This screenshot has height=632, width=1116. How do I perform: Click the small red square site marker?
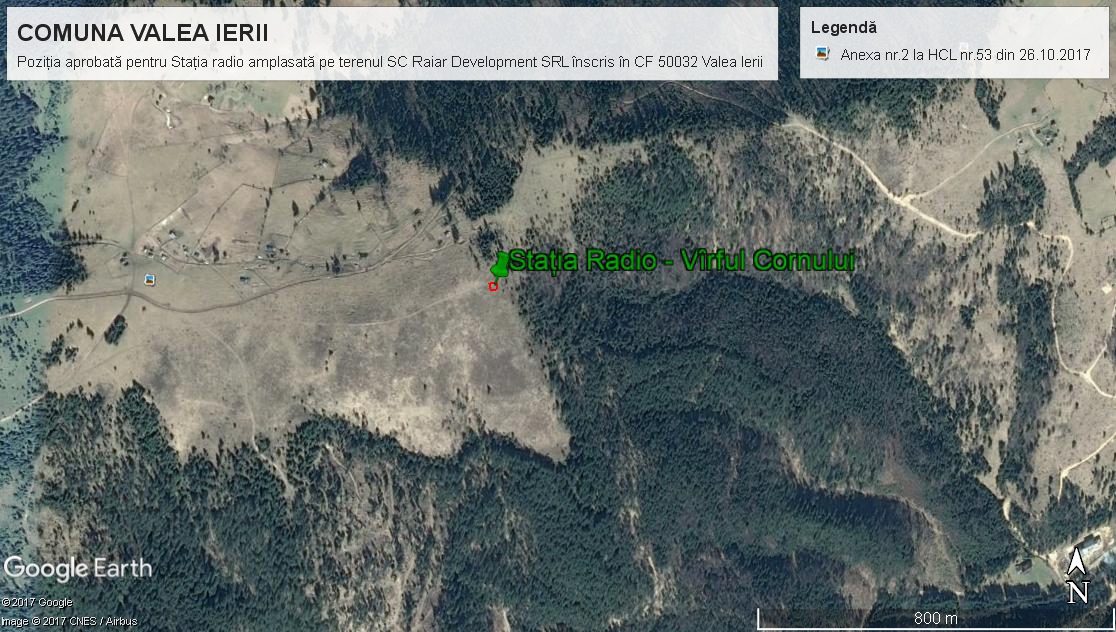(x=493, y=287)
